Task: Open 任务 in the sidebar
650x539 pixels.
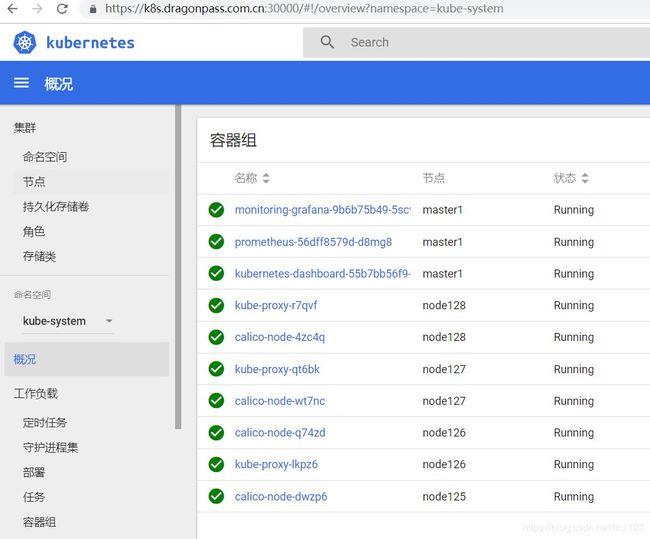Action: [34, 497]
